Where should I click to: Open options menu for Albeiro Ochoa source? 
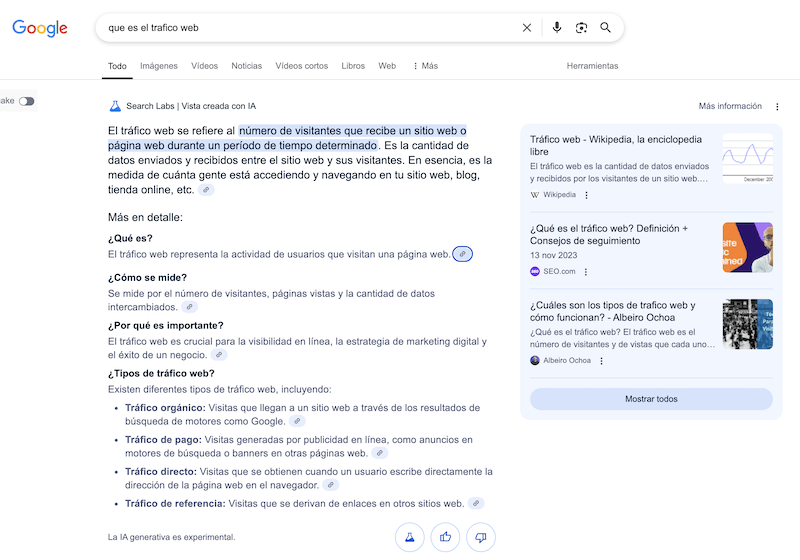[602, 361]
